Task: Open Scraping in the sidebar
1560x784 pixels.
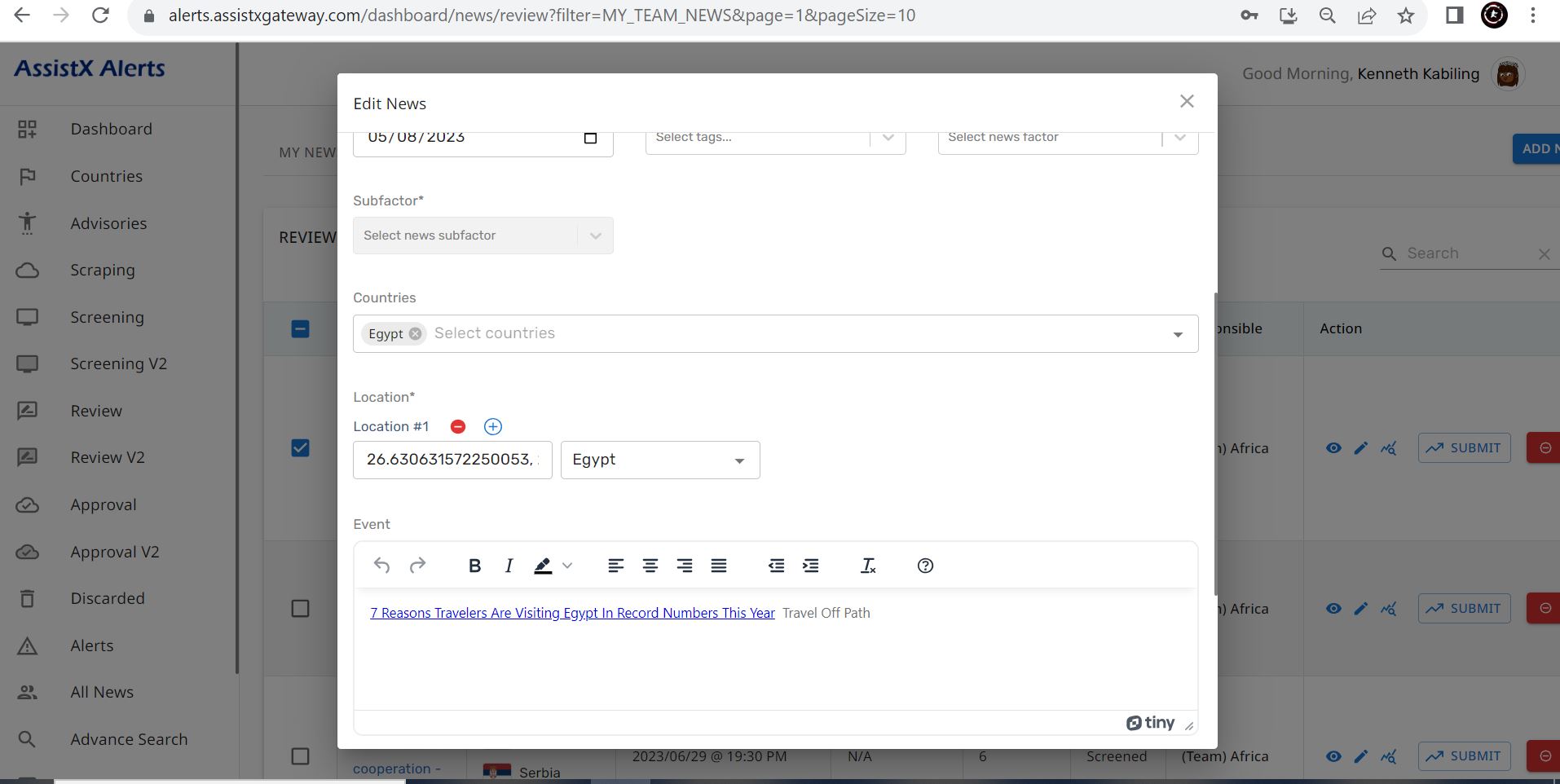Action: click(x=103, y=270)
